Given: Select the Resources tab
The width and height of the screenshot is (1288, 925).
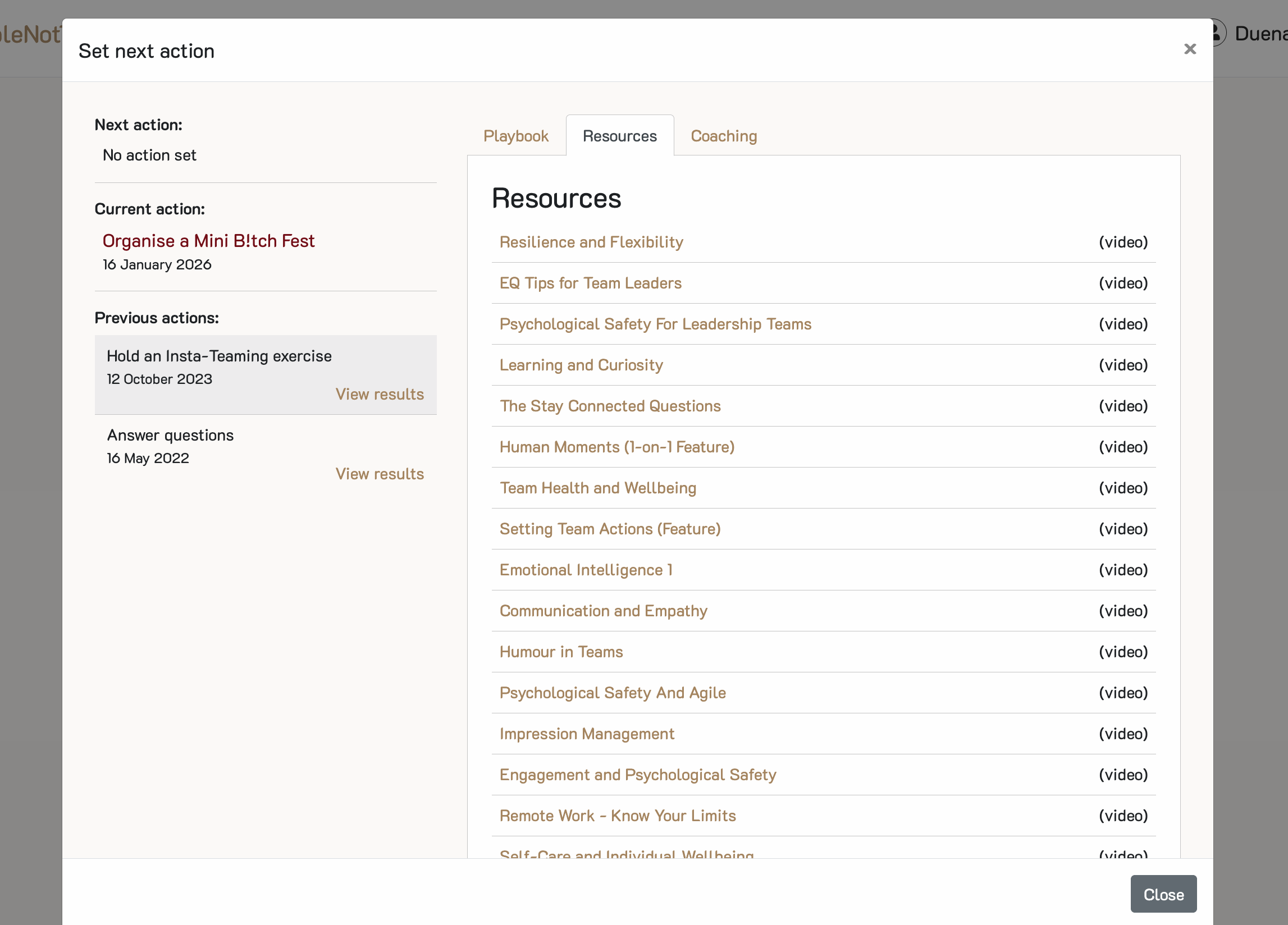Looking at the screenshot, I should coord(619,136).
